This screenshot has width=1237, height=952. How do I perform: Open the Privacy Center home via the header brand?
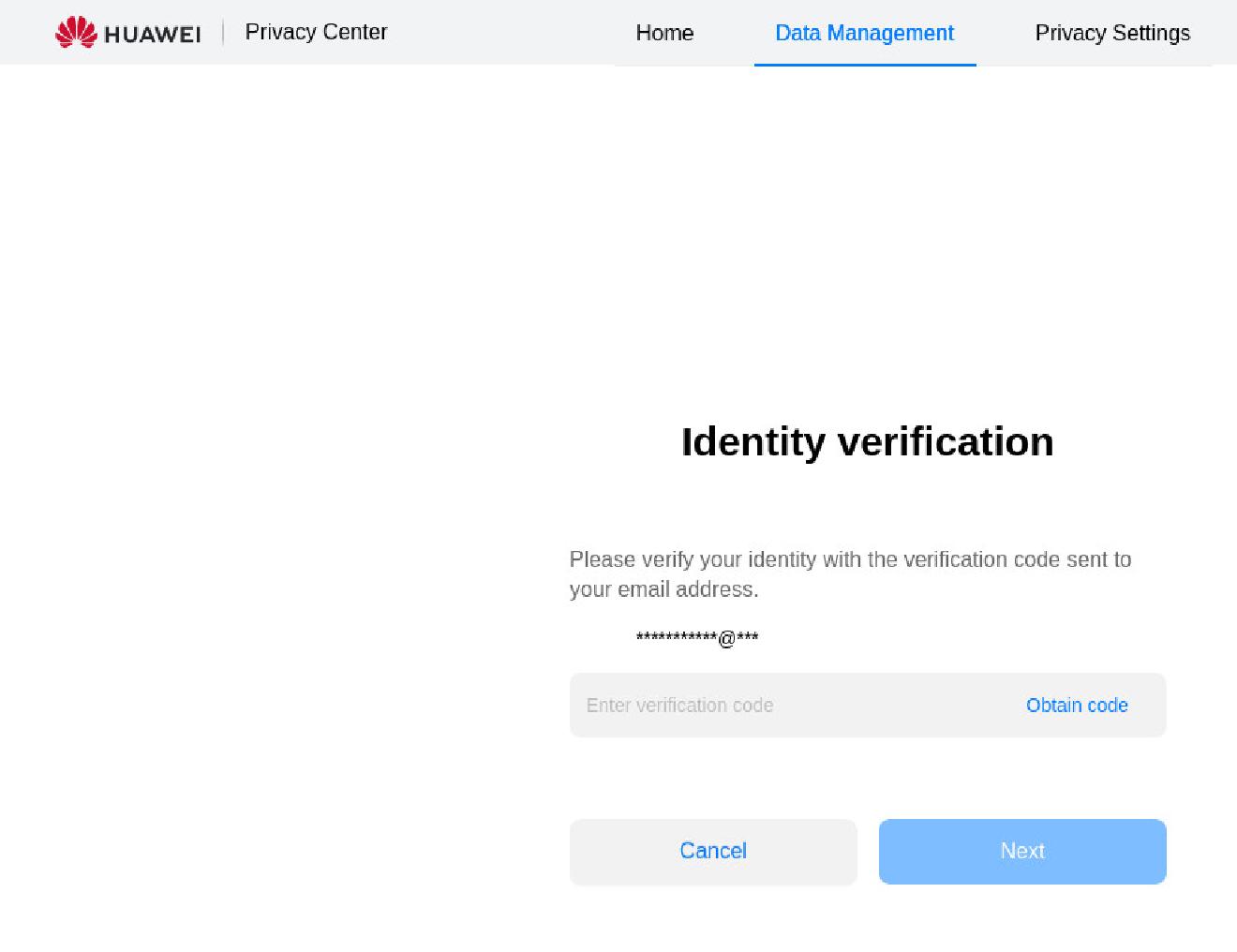click(x=127, y=32)
